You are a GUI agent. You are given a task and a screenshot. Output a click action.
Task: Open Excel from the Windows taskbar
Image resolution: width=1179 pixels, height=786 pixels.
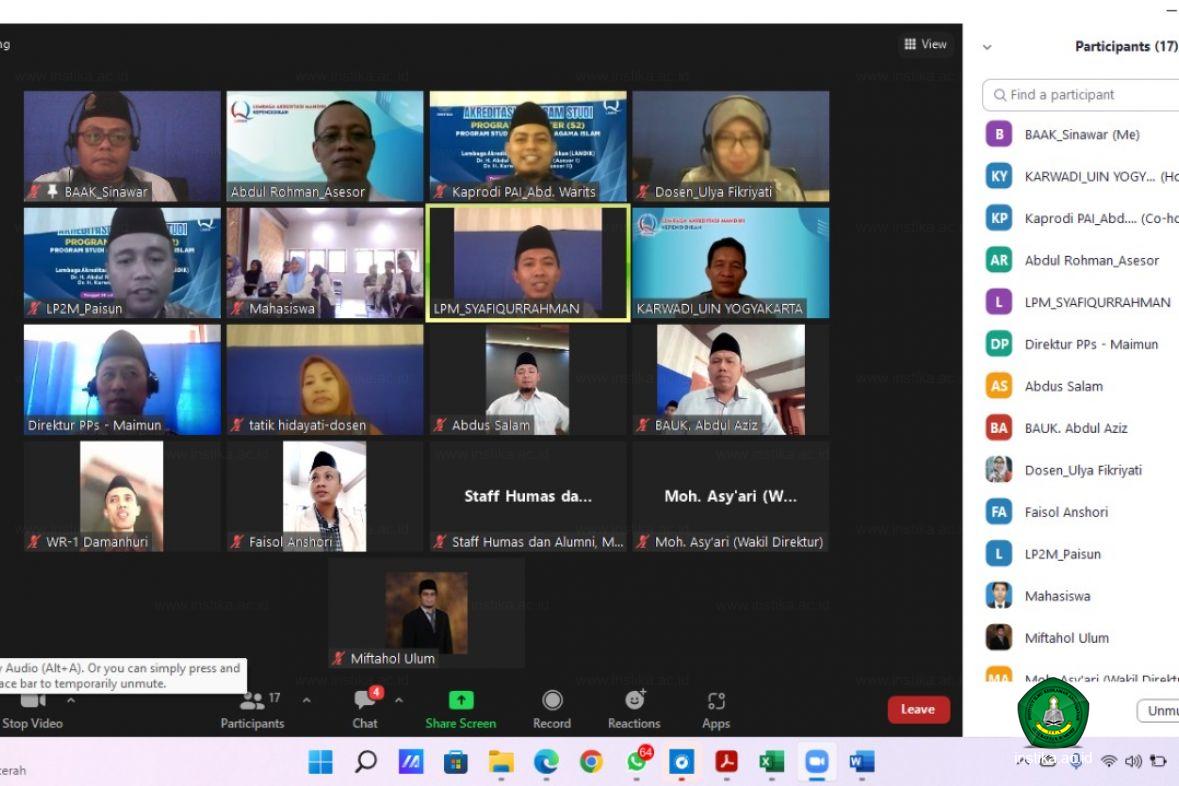pos(771,762)
